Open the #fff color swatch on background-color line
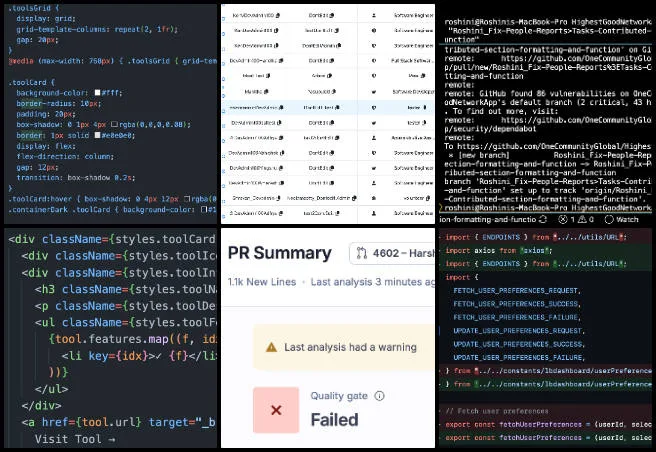Screen dimensions: 656x452 [x=97, y=92]
